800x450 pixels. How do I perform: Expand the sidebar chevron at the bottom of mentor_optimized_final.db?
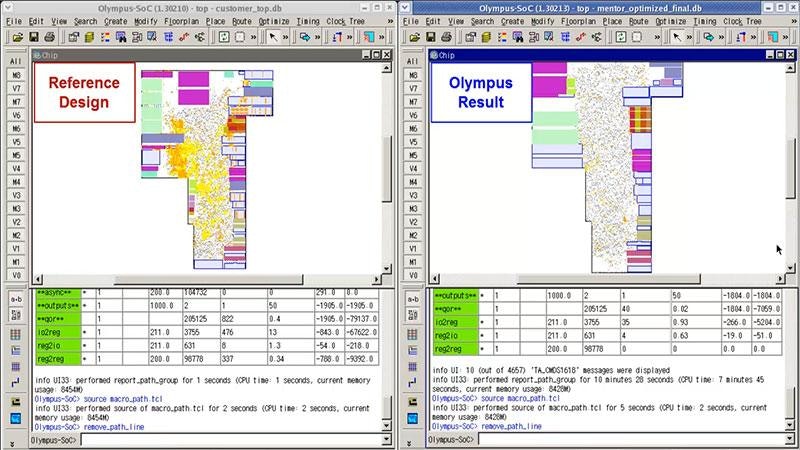(410, 444)
